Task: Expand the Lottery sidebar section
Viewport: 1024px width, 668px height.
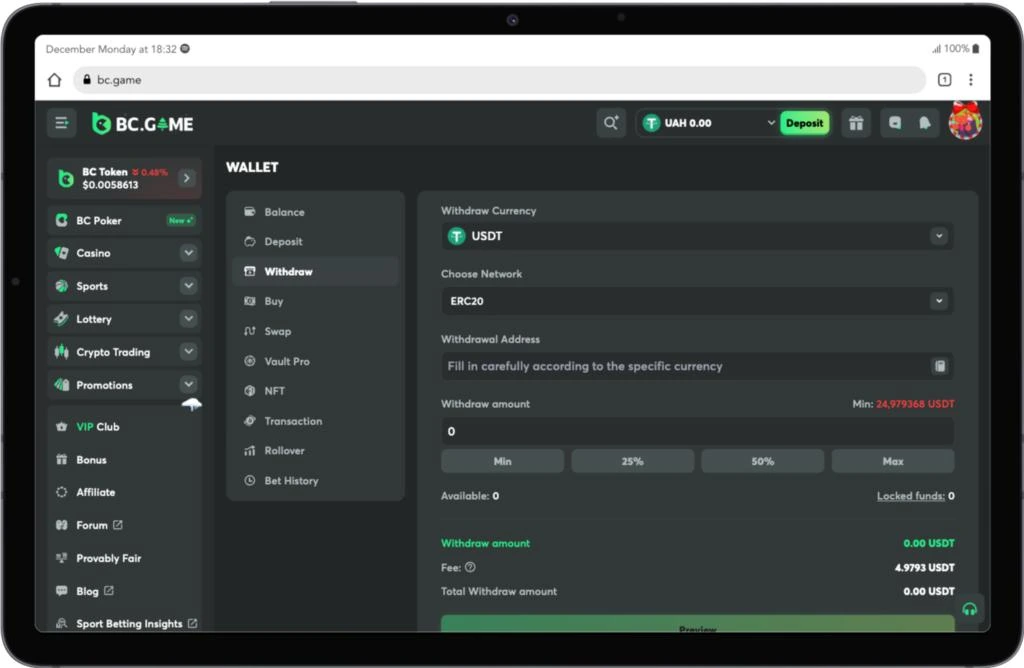Action: 188,319
